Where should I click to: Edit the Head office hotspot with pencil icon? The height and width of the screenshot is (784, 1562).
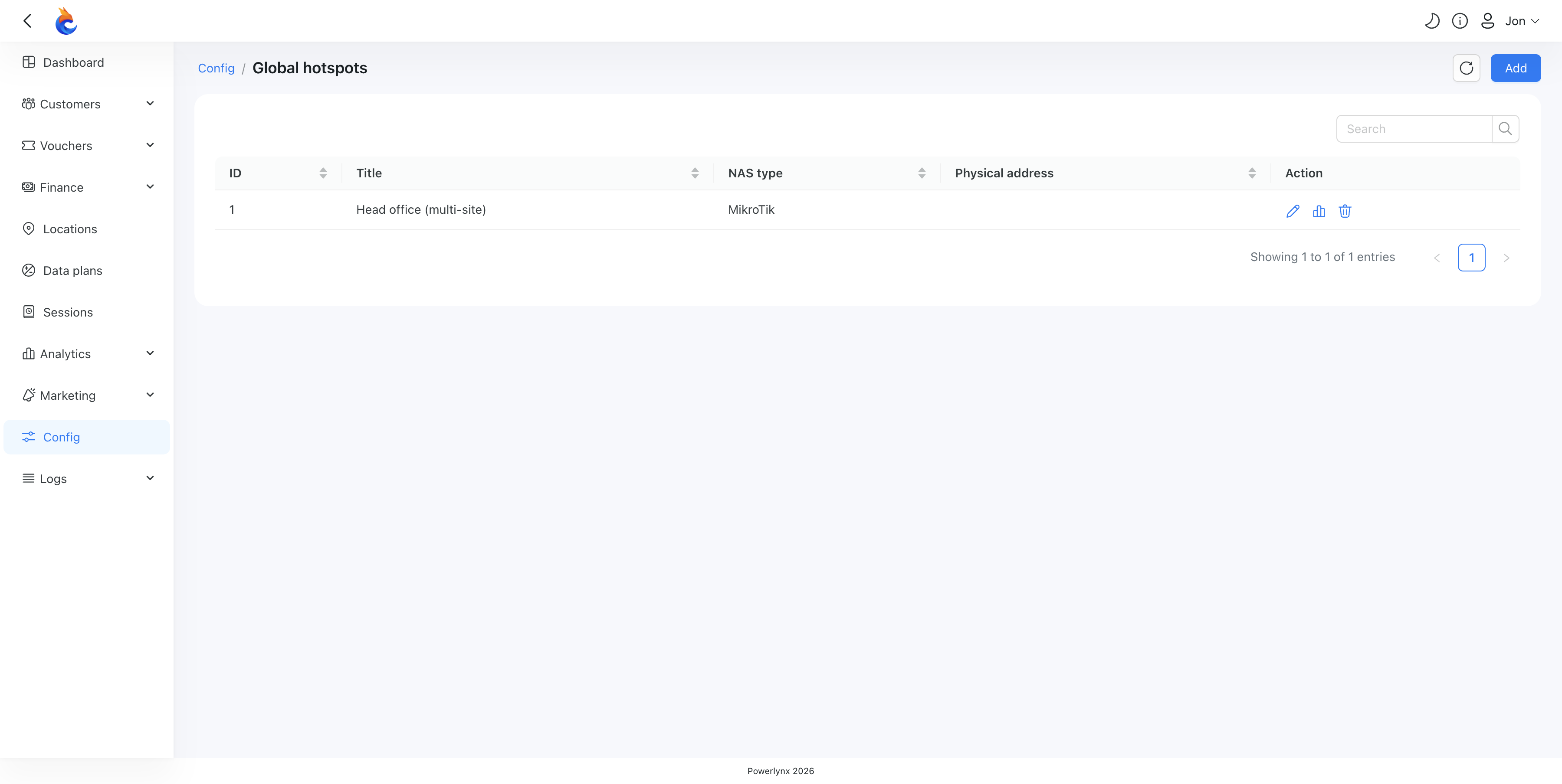1292,211
